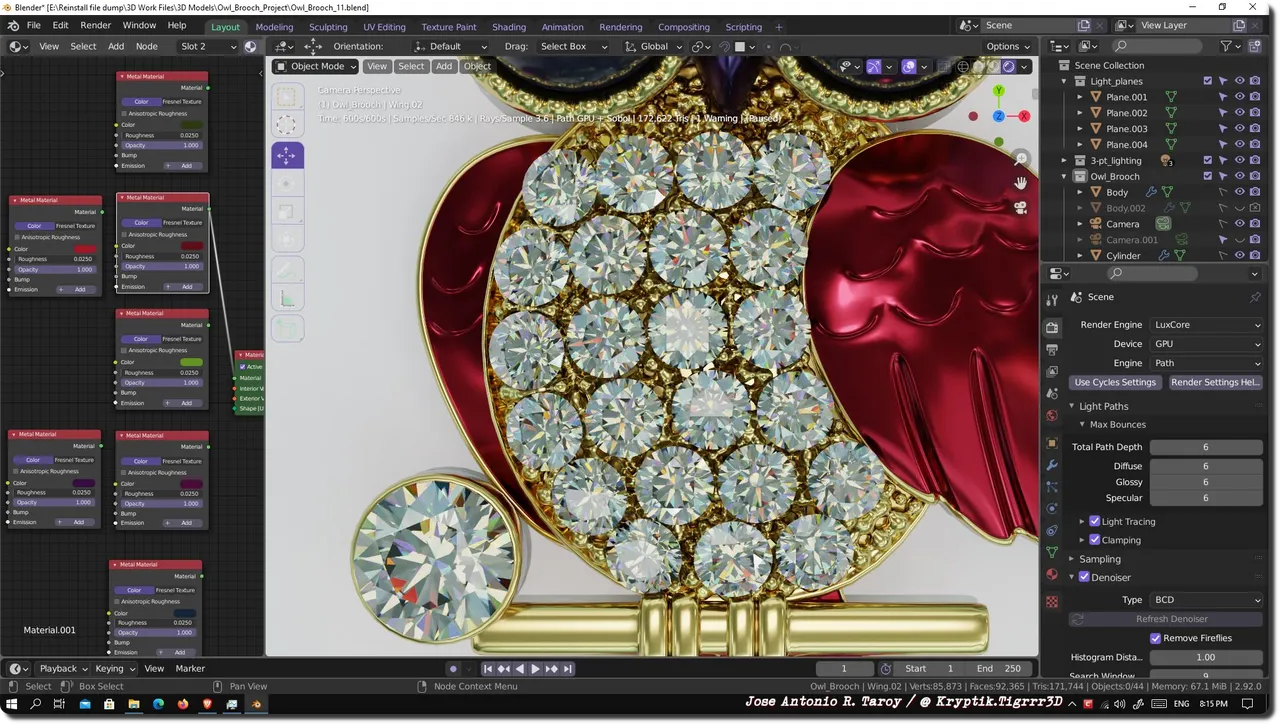
Task: Switch to the Shading workspace tab
Action: pos(509,27)
